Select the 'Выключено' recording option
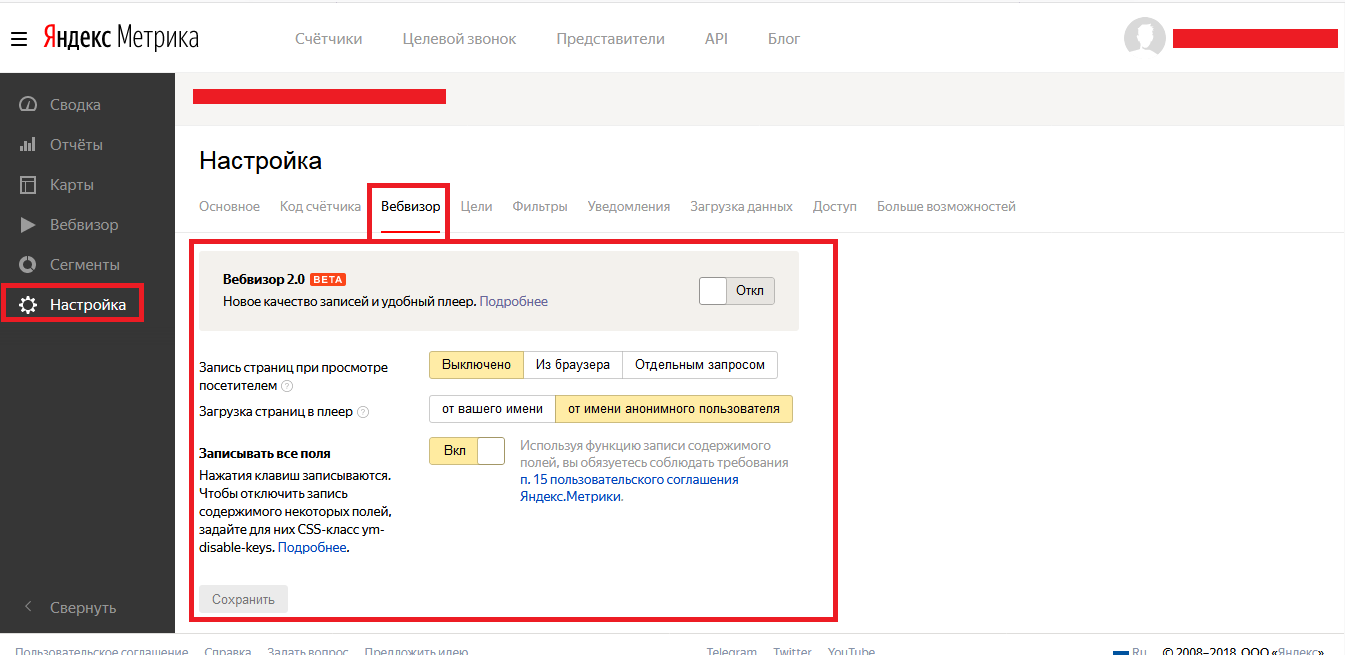This screenshot has width=1345, height=655. 476,365
